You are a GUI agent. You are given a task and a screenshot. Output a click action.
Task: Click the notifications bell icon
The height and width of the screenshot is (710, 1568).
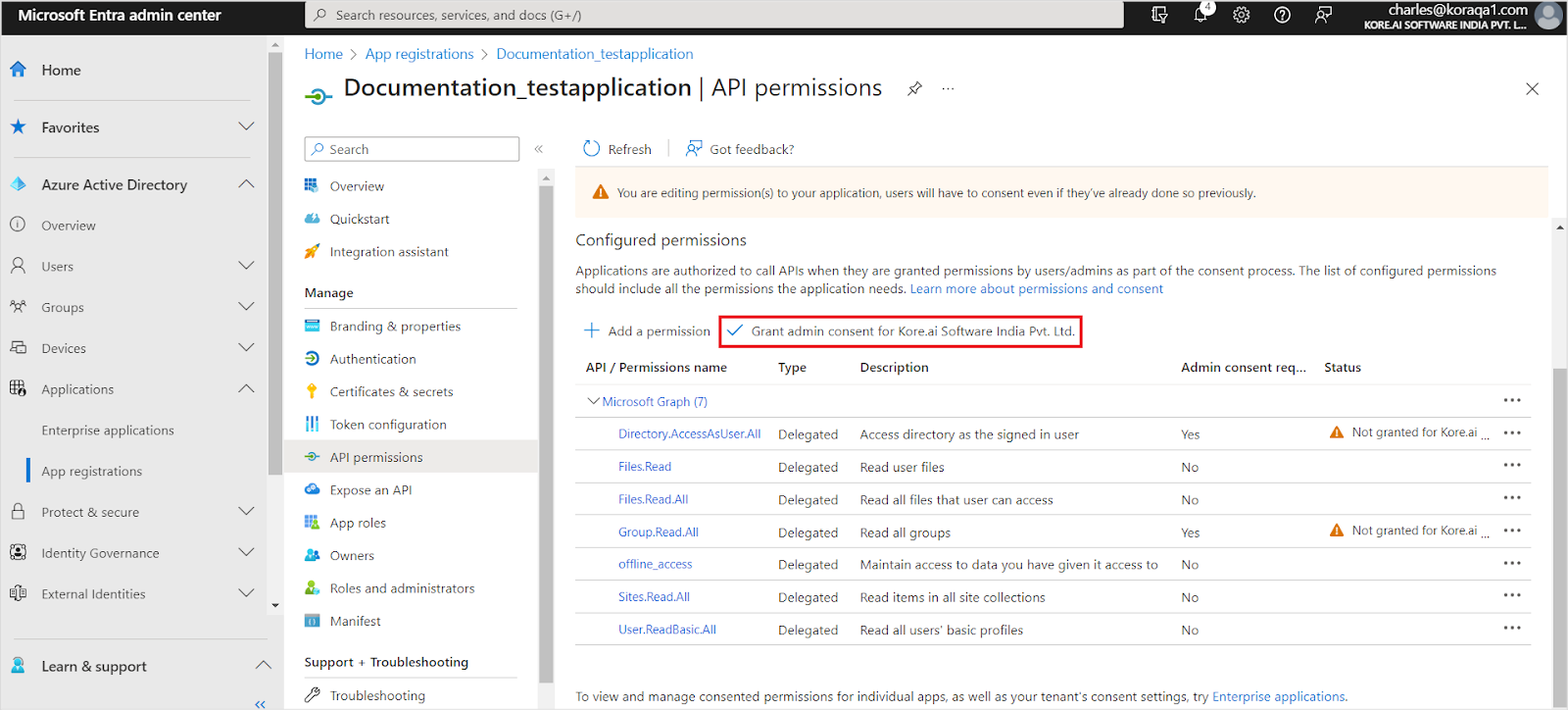(1200, 15)
